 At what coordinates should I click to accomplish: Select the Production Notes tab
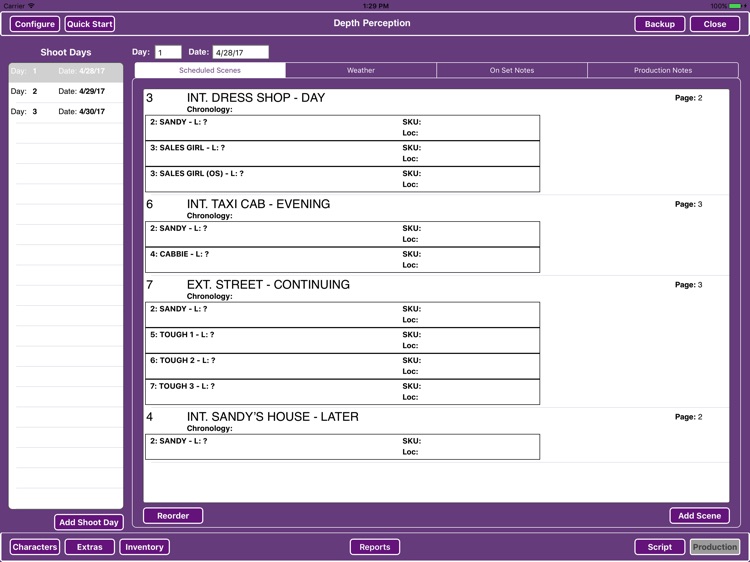[663, 70]
